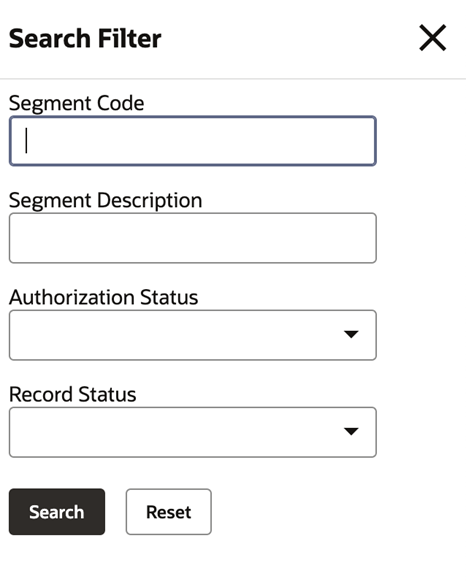Place cursor in the active Segment Code box

coord(193,141)
